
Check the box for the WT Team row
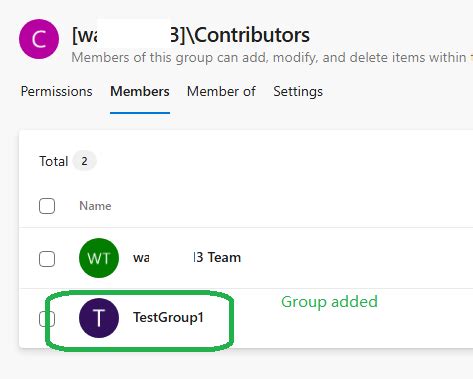[47, 259]
